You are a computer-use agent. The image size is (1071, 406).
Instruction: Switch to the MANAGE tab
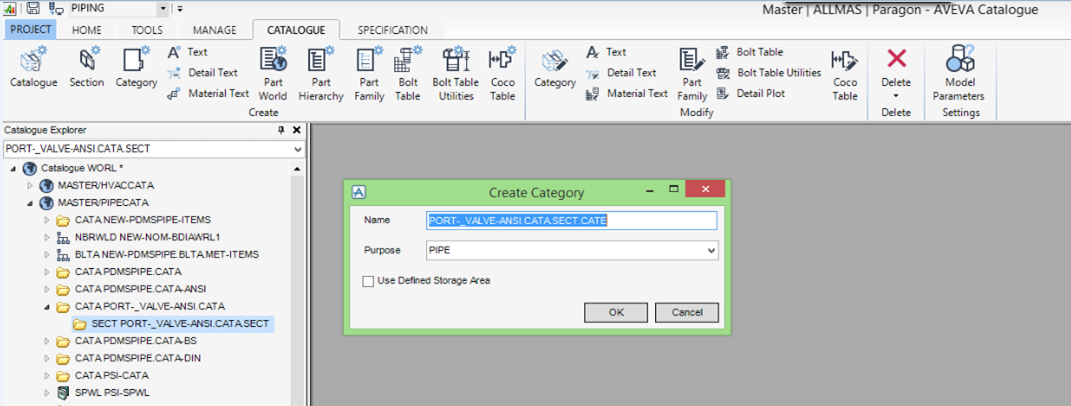pos(214,30)
